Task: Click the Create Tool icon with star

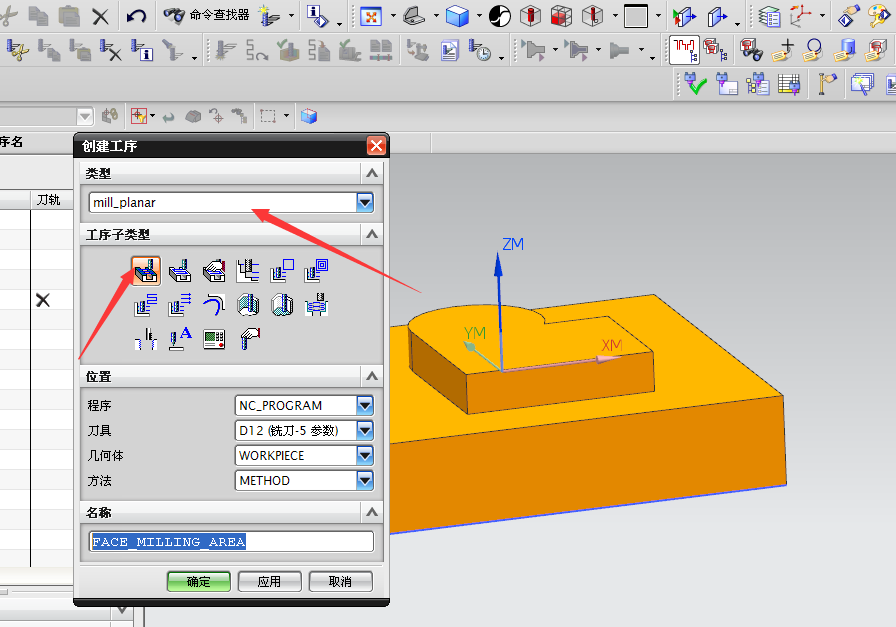Action: click(x=270, y=15)
